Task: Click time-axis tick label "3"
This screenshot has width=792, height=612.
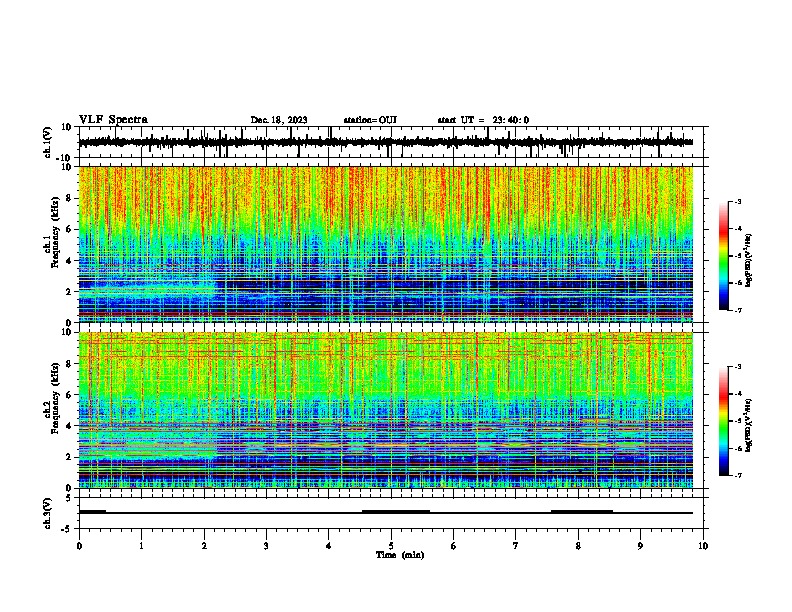Action: (266, 546)
